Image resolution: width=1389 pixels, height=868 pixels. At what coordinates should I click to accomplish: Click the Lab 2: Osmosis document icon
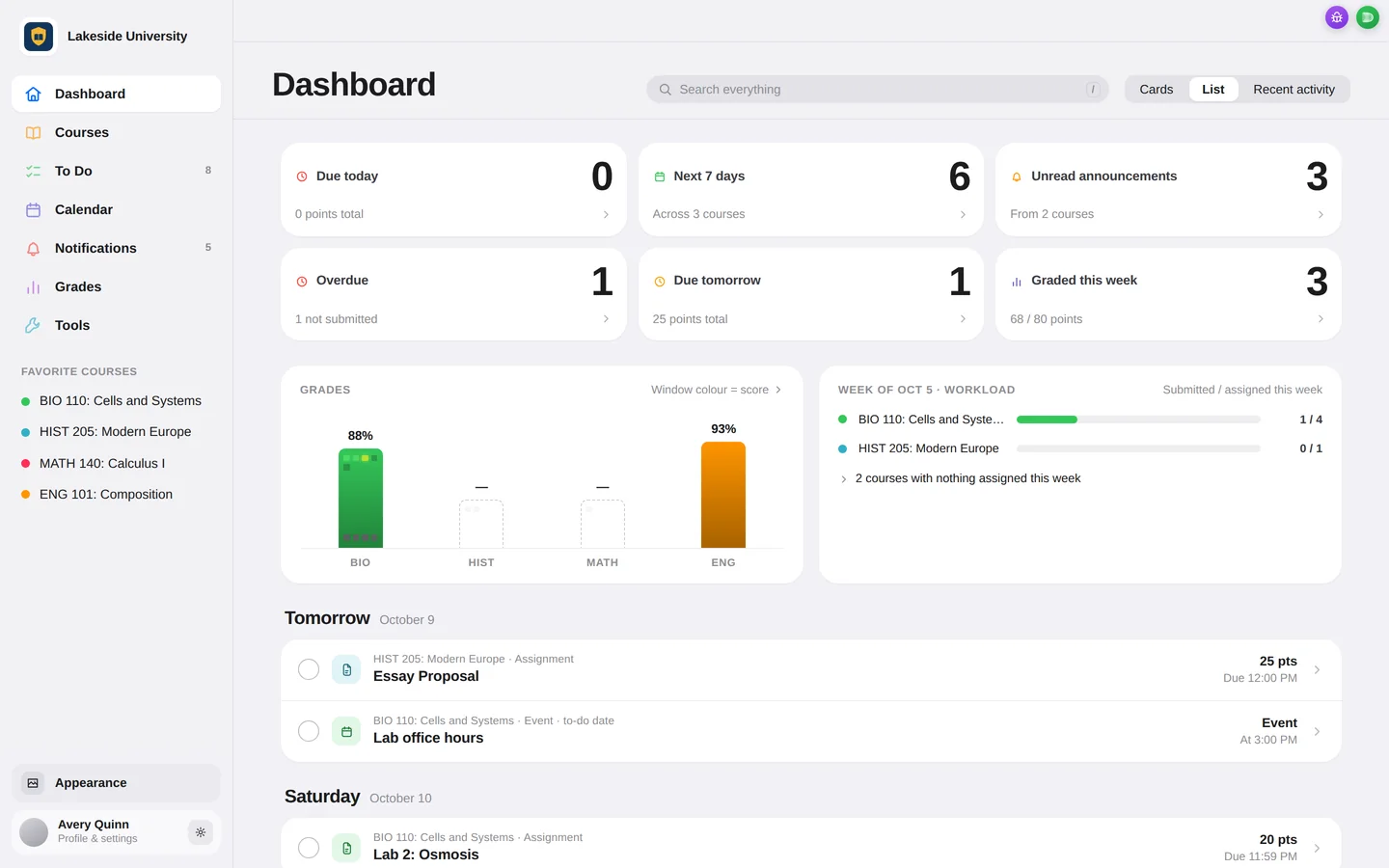[346, 848]
